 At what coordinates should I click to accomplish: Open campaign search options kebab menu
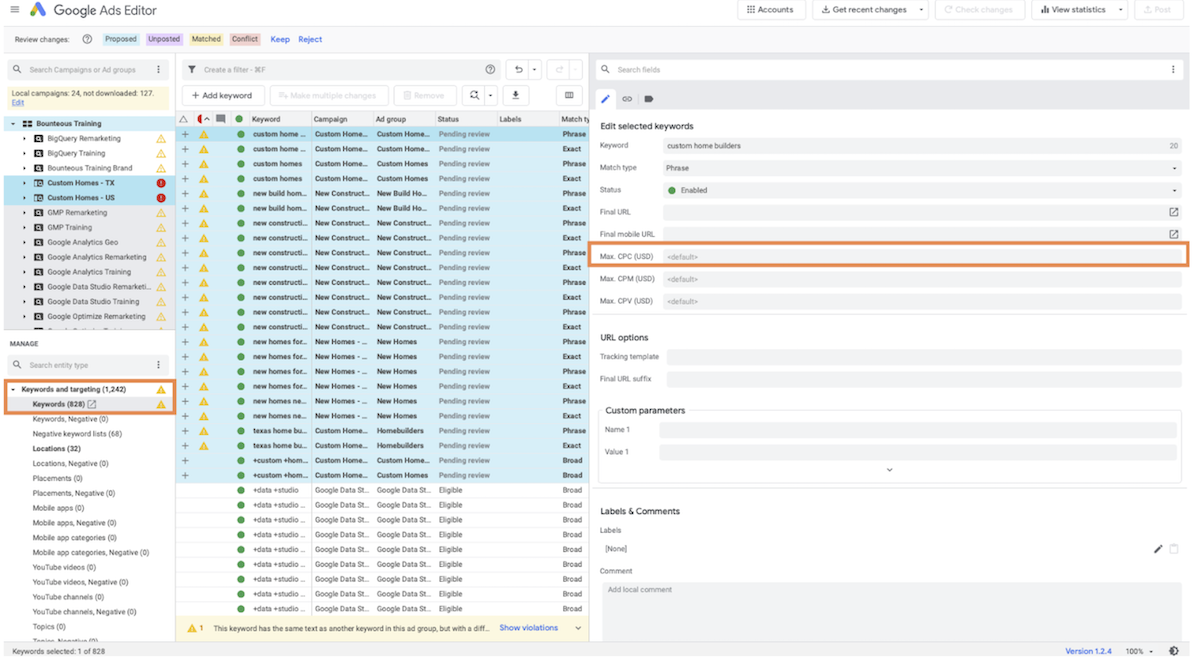[x=158, y=70]
